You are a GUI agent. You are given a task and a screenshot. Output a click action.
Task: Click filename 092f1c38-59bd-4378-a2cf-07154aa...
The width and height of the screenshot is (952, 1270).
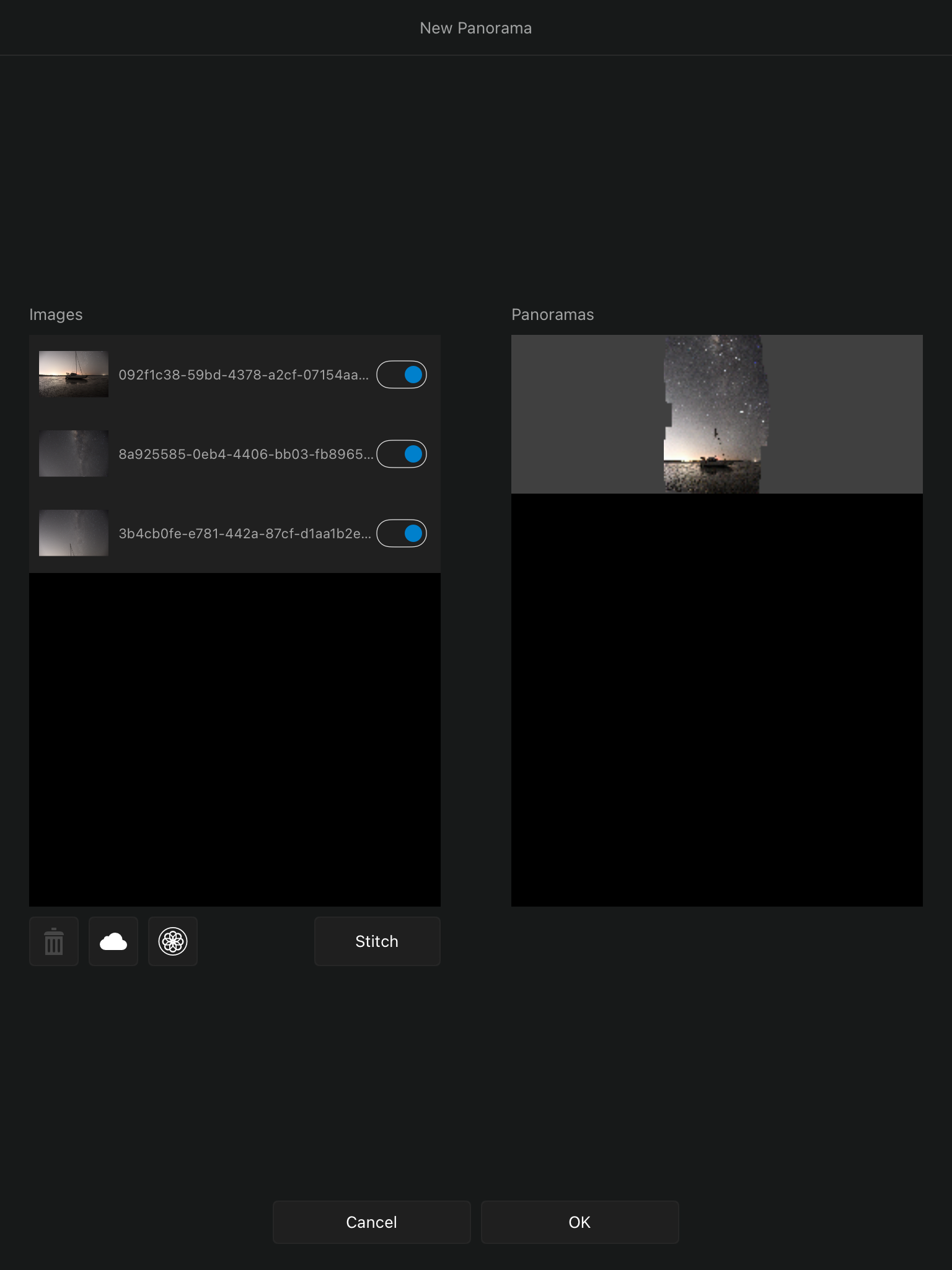[x=244, y=375]
